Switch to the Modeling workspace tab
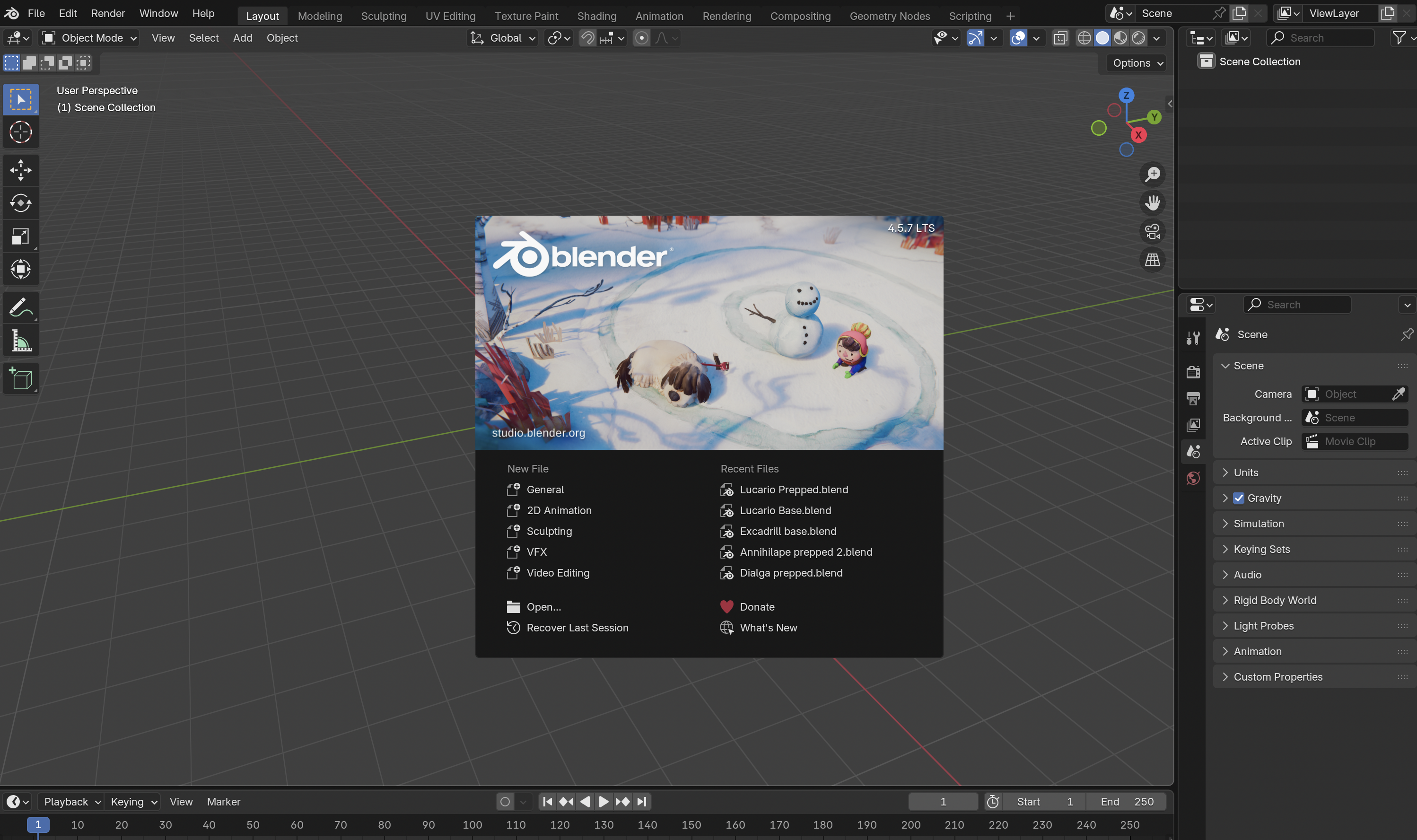 coord(320,16)
